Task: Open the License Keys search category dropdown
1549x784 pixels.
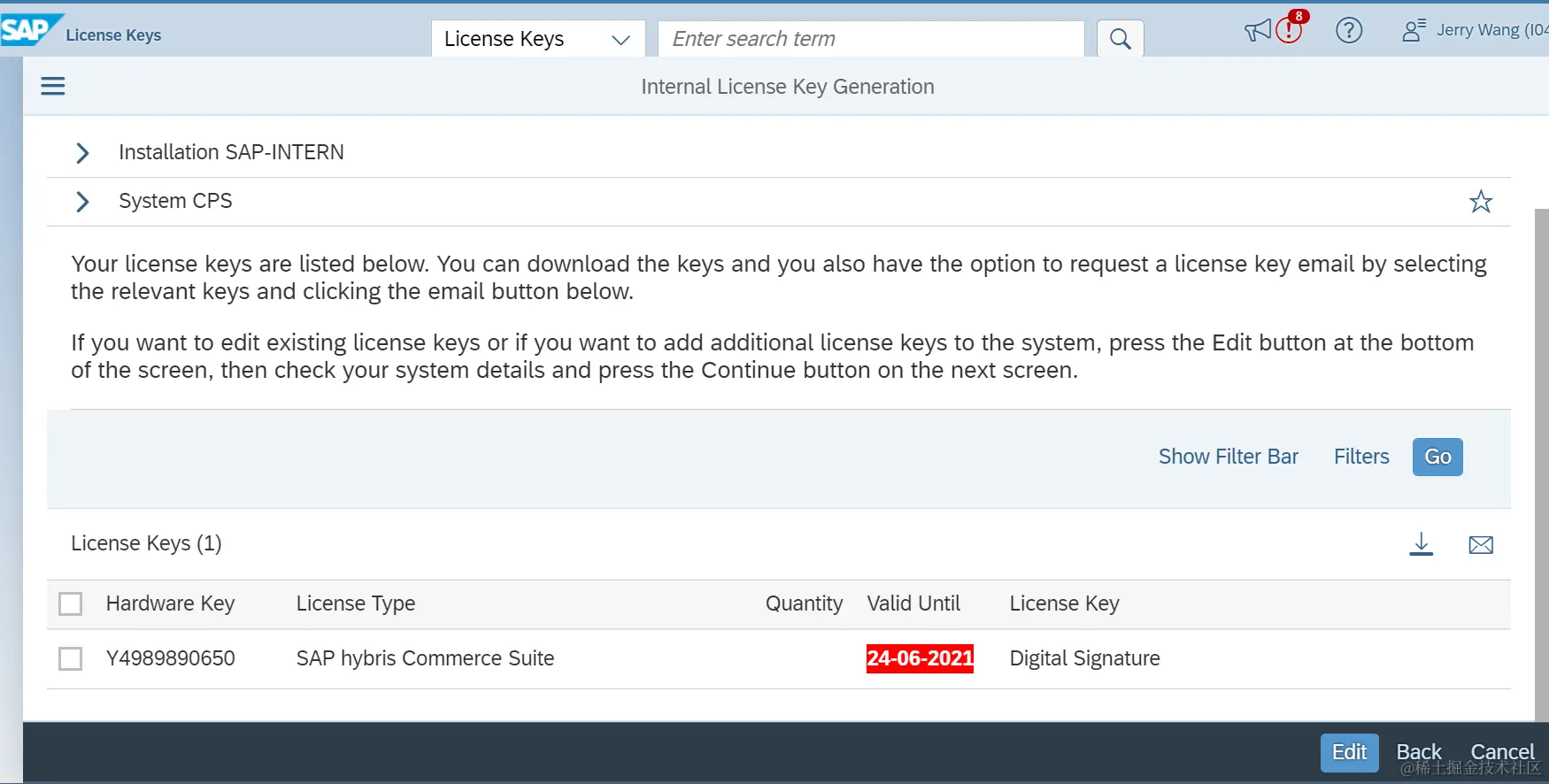Action: click(x=537, y=39)
